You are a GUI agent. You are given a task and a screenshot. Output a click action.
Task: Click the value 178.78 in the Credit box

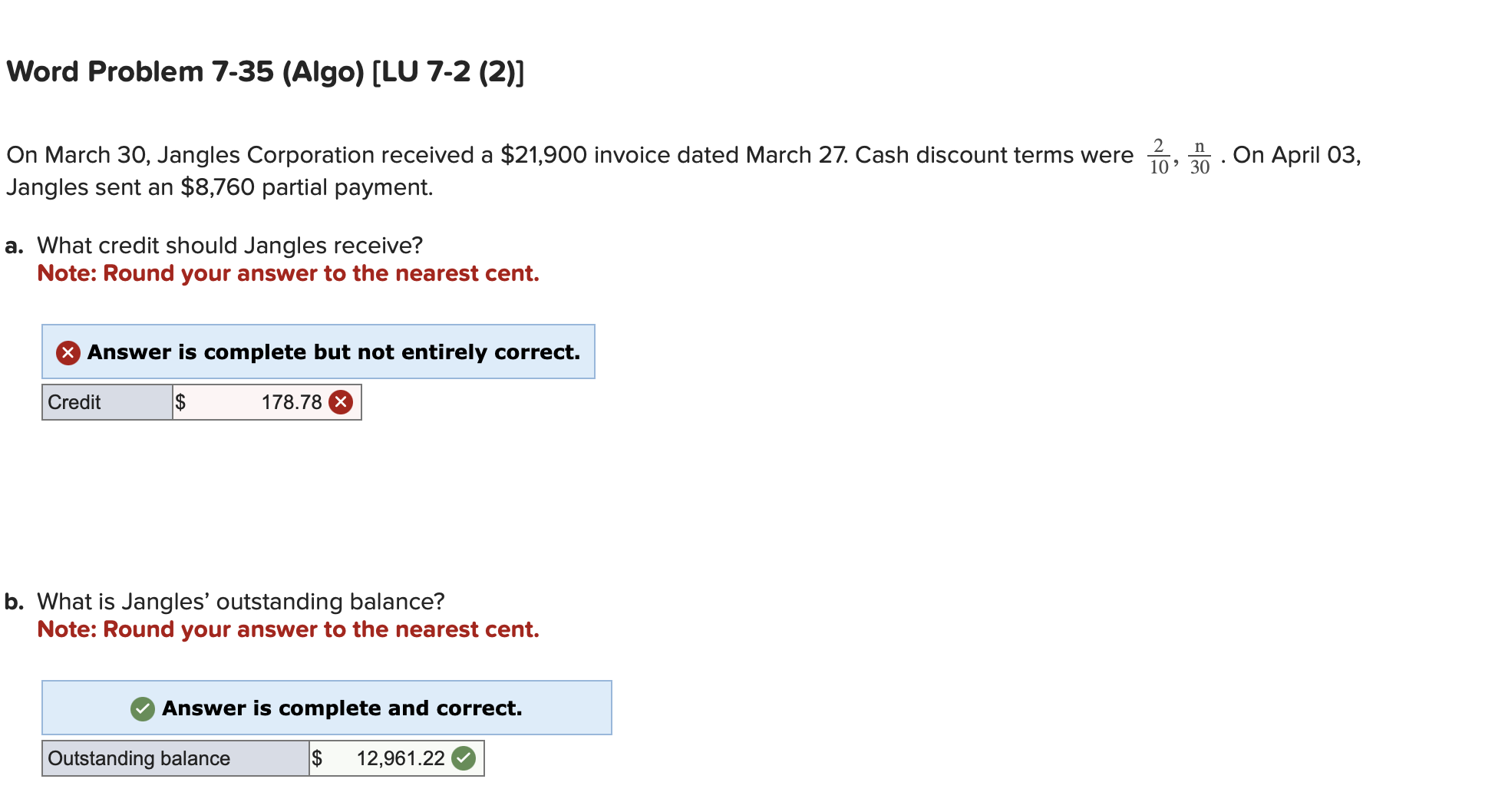point(290,401)
